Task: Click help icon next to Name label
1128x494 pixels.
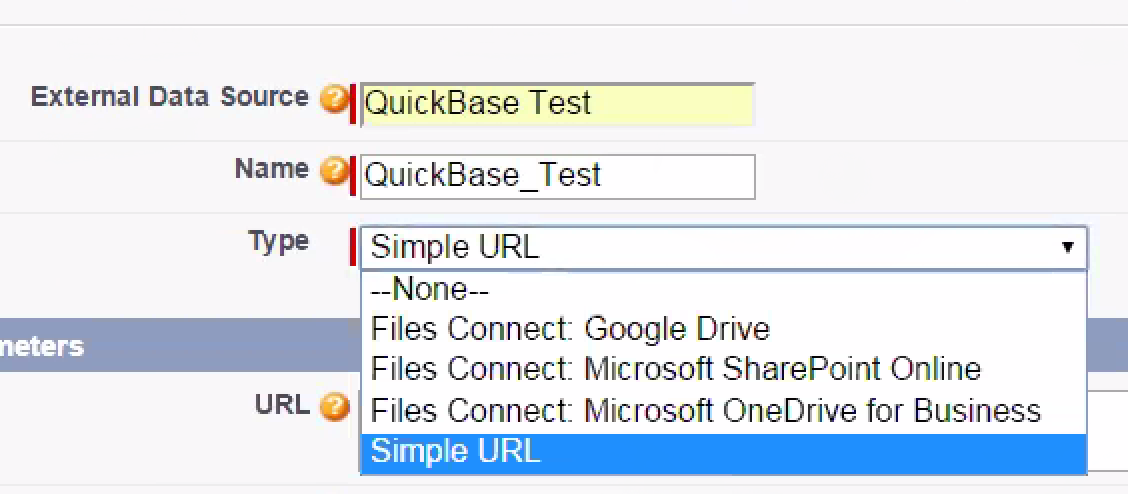Action: point(334,171)
